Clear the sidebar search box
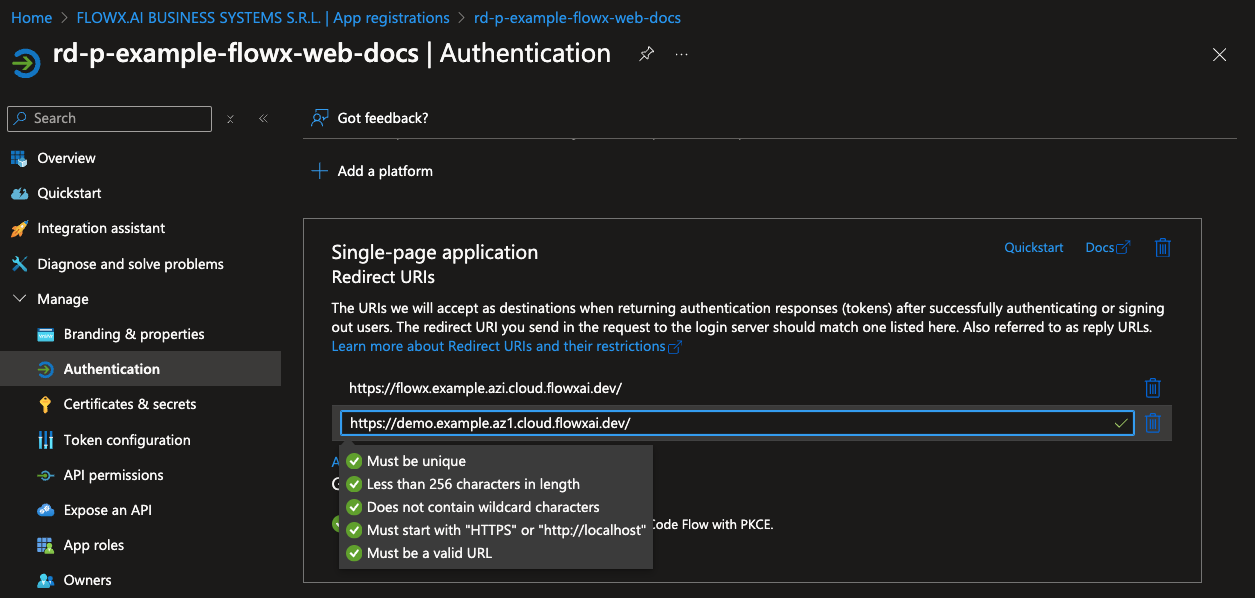The width and height of the screenshot is (1255, 598). pyautogui.click(x=230, y=118)
